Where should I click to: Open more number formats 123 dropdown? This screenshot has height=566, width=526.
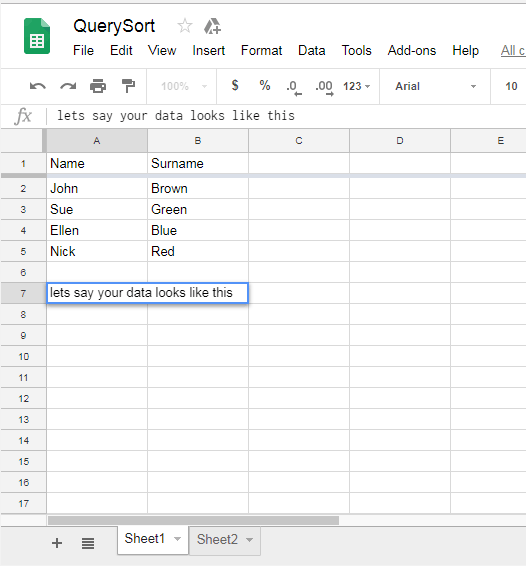coord(356,86)
